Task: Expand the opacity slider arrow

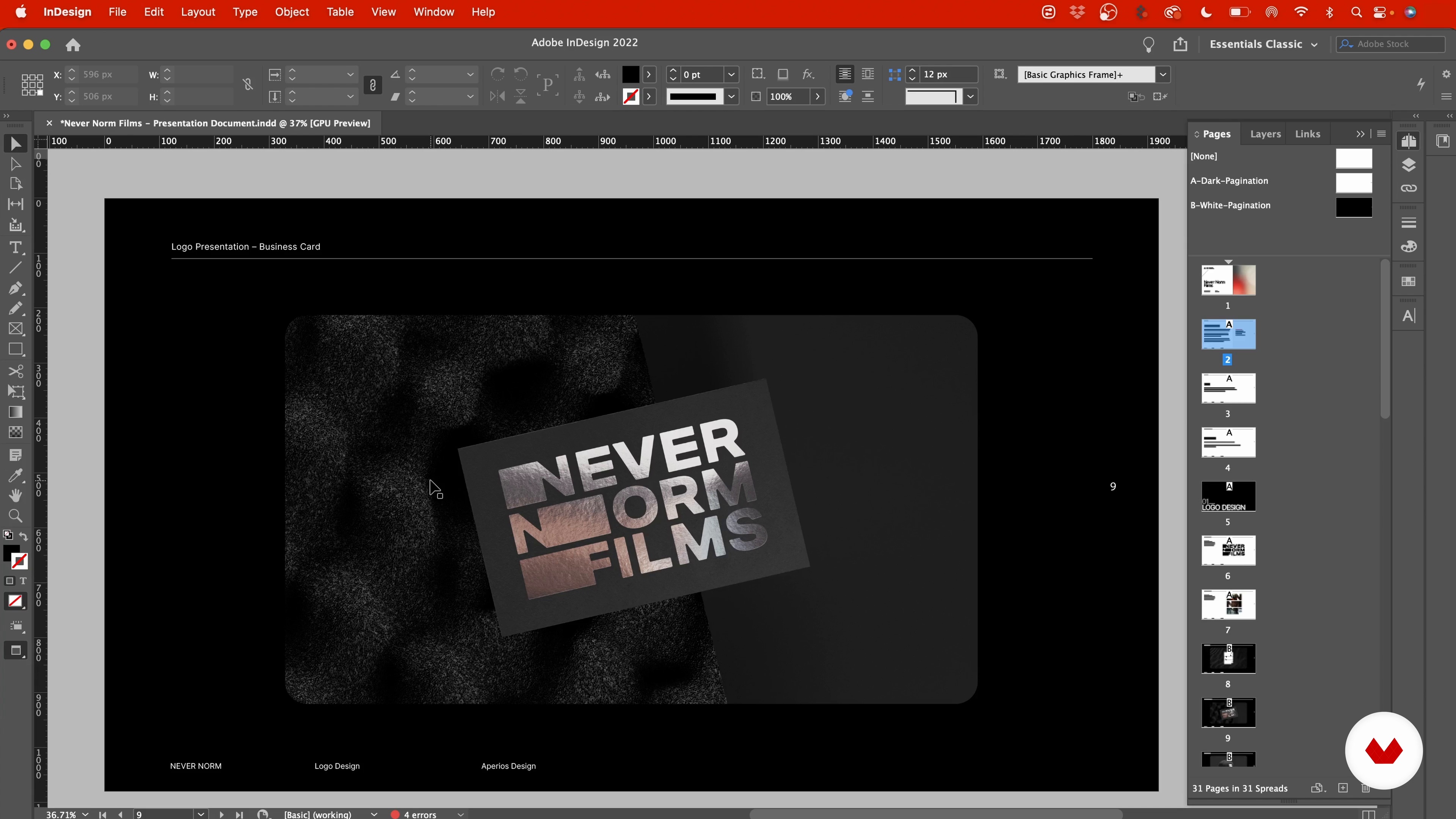Action: 817,97
